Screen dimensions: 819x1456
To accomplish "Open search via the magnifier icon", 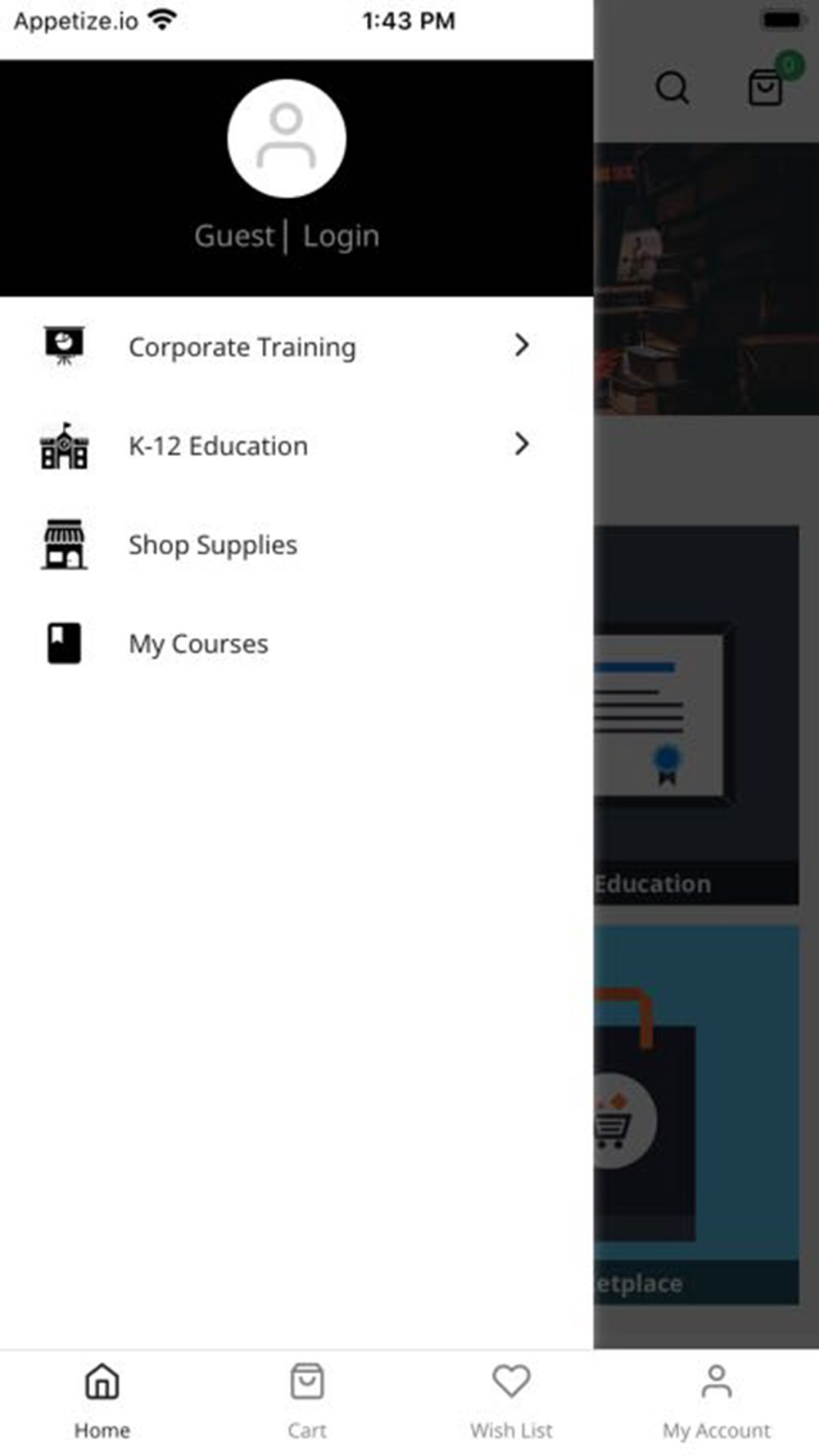I will click(x=672, y=87).
